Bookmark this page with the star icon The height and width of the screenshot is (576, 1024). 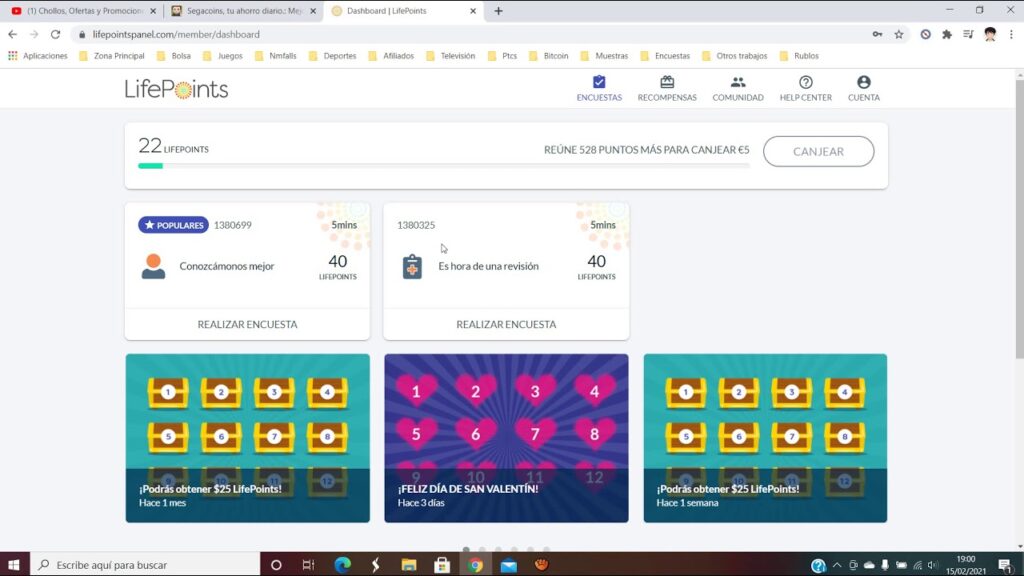coord(899,35)
